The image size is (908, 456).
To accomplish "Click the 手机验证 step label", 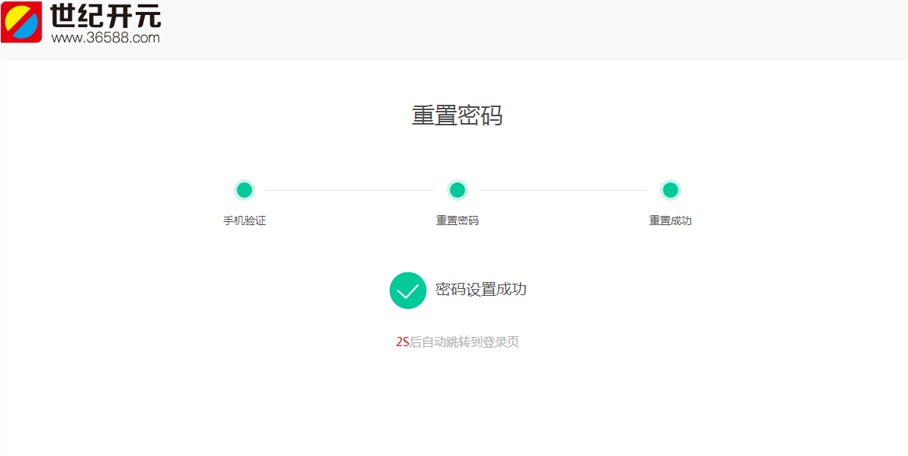I will [244, 221].
